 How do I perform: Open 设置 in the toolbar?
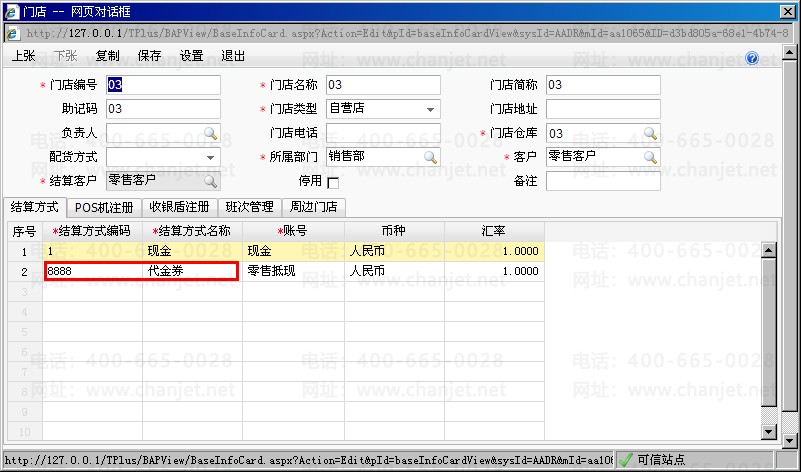click(x=192, y=56)
